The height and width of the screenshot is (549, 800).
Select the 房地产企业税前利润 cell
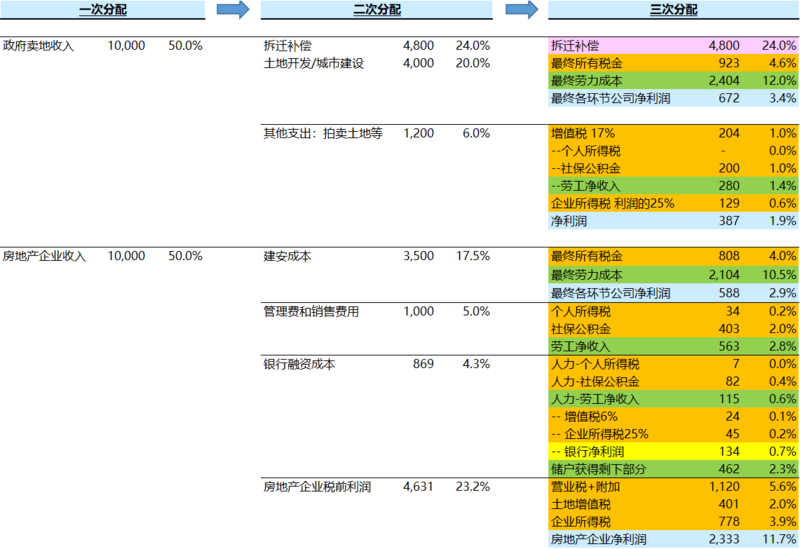tap(317, 487)
